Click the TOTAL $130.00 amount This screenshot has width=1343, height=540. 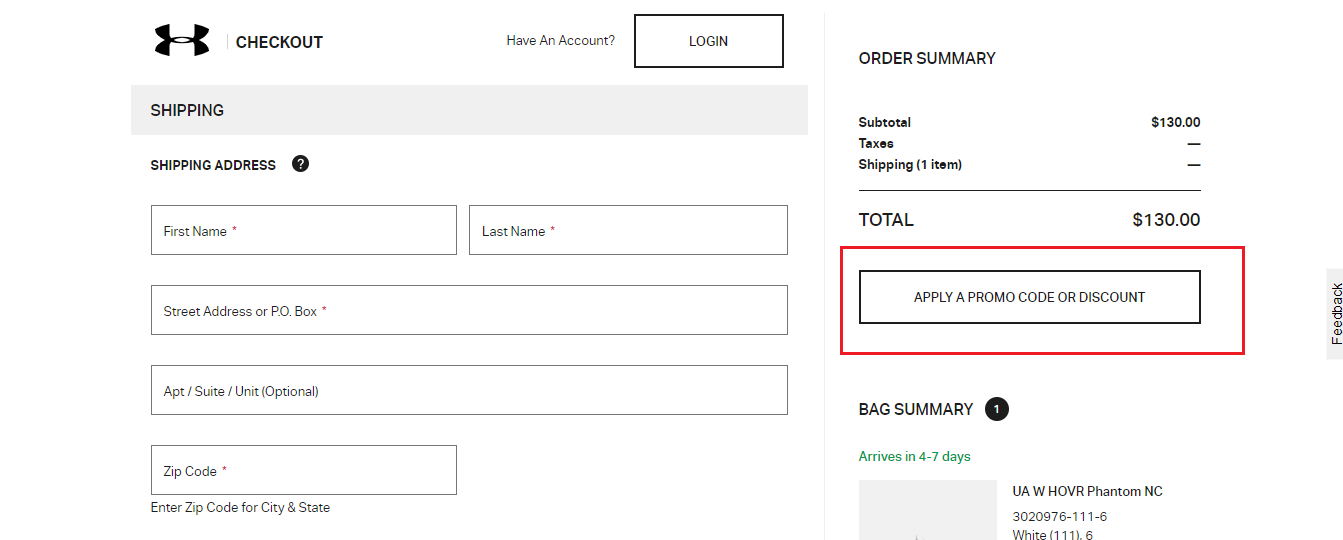point(1166,220)
